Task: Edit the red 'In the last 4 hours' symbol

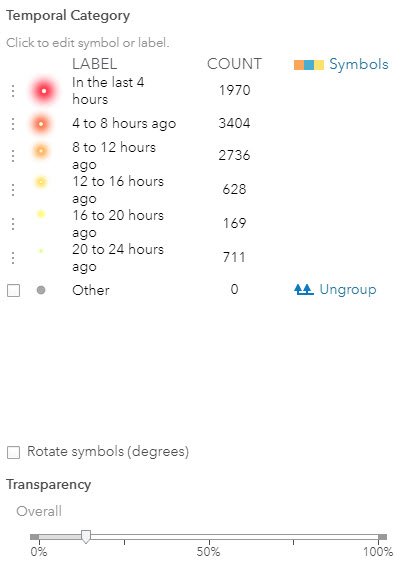Action: tap(44, 91)
